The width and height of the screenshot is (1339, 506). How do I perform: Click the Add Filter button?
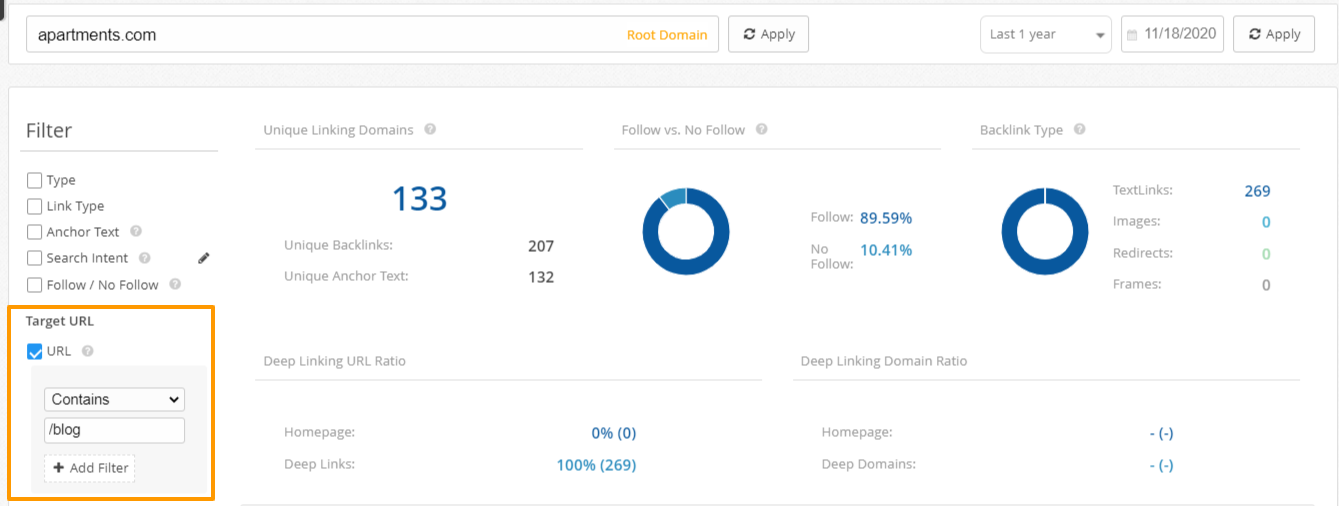coord(90,468)
